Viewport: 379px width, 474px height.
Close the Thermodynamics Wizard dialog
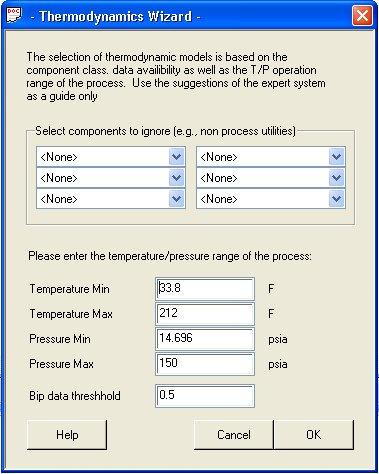[x=362, y=16]
